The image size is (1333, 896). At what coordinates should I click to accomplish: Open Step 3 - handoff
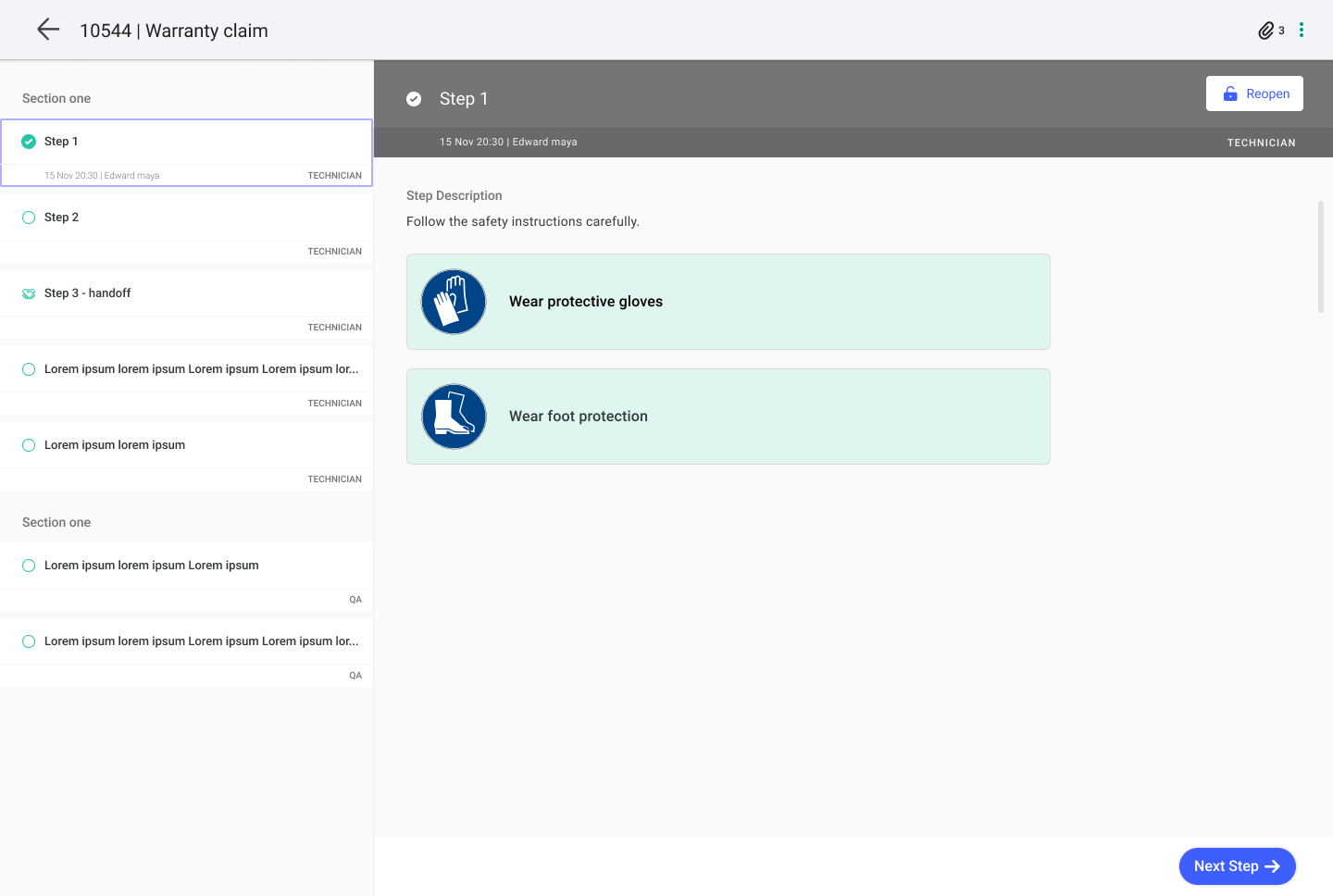187,305
